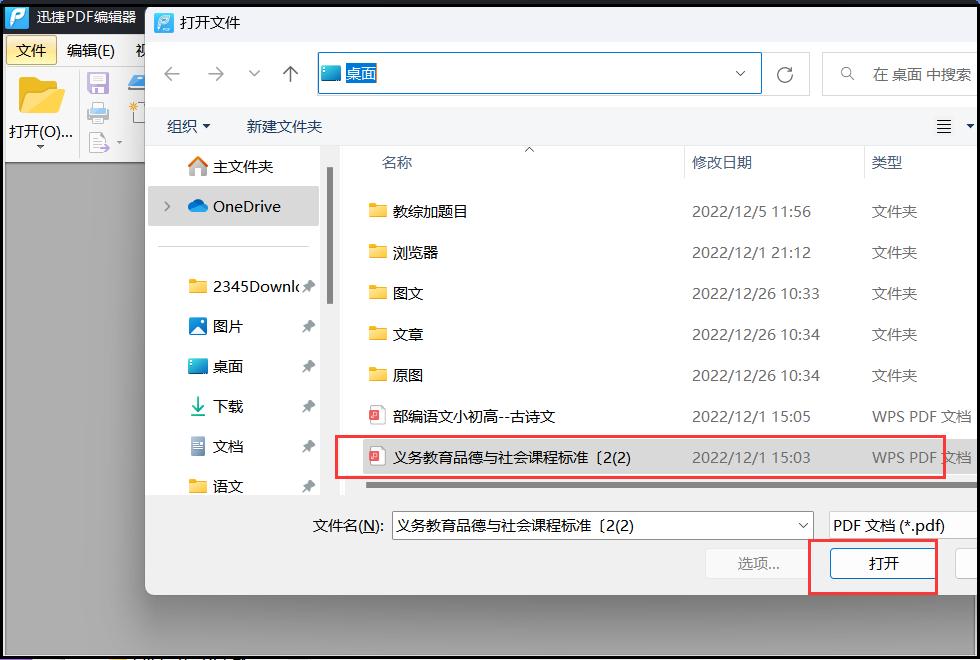Click the back navigation arrow in the dialog
The height and width of the screenshot is (660, 980).
[171, 73]
